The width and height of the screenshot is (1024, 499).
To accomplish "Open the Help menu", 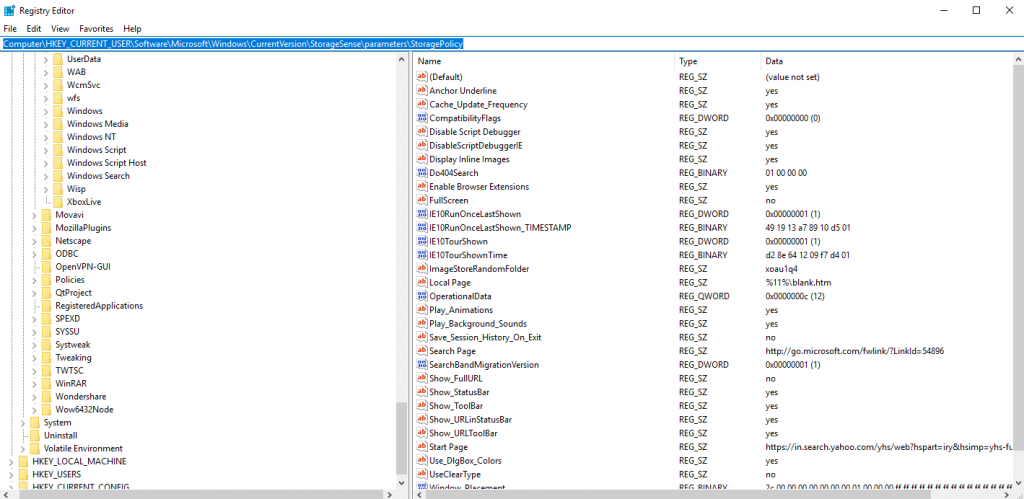I will pyautogui.click(x=133, y=29).
